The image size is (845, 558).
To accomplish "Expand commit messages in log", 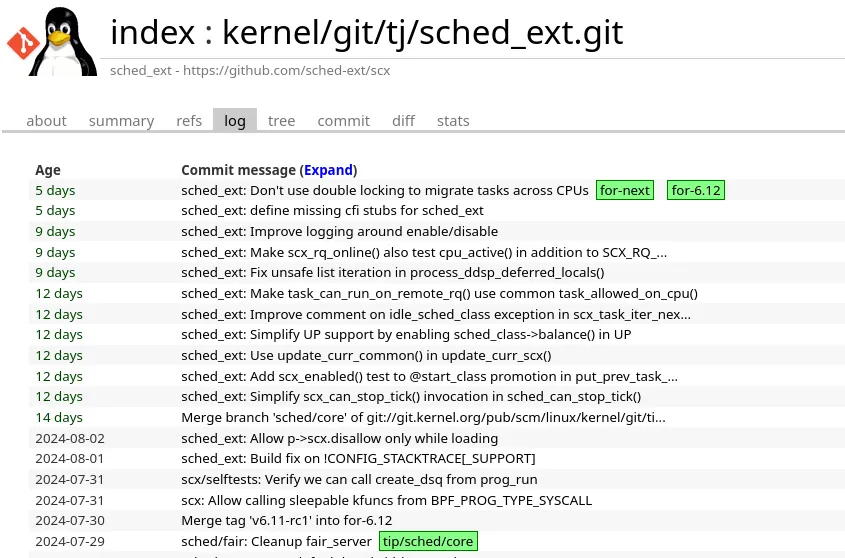I will [x=328, y=170].
